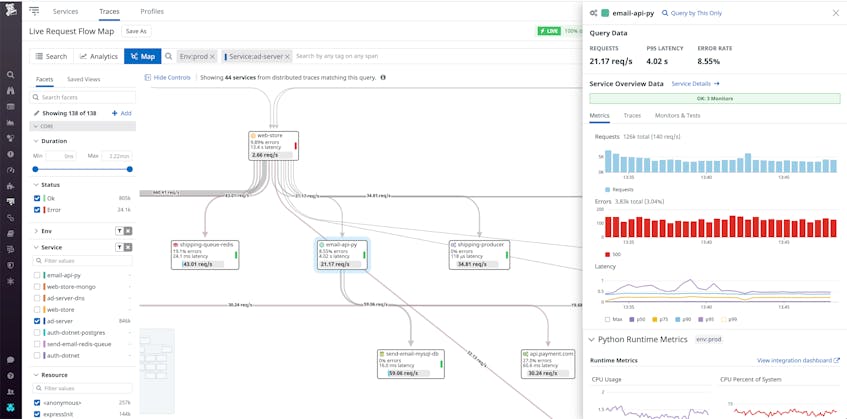The image size is (847, 419).
Task: Open the Service Details link
Action: pos(695,84)
